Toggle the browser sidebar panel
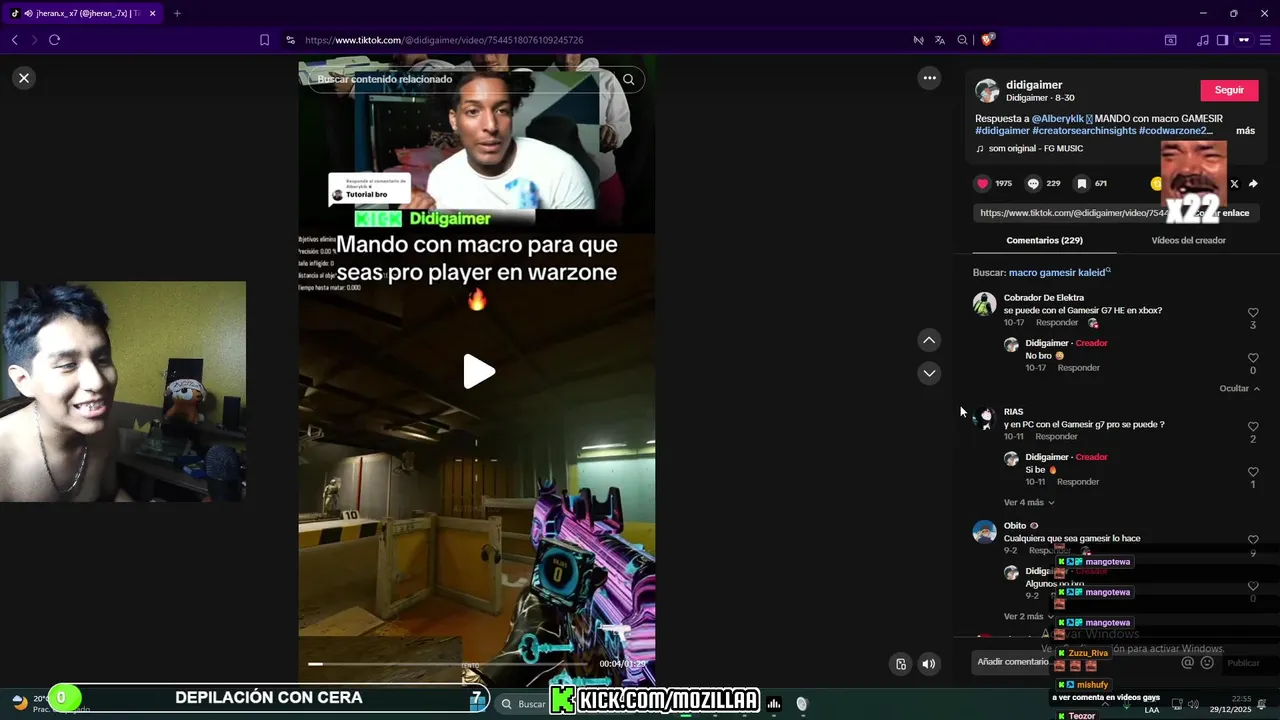Screen dimensions: 1280x720 pos(1222,40)
